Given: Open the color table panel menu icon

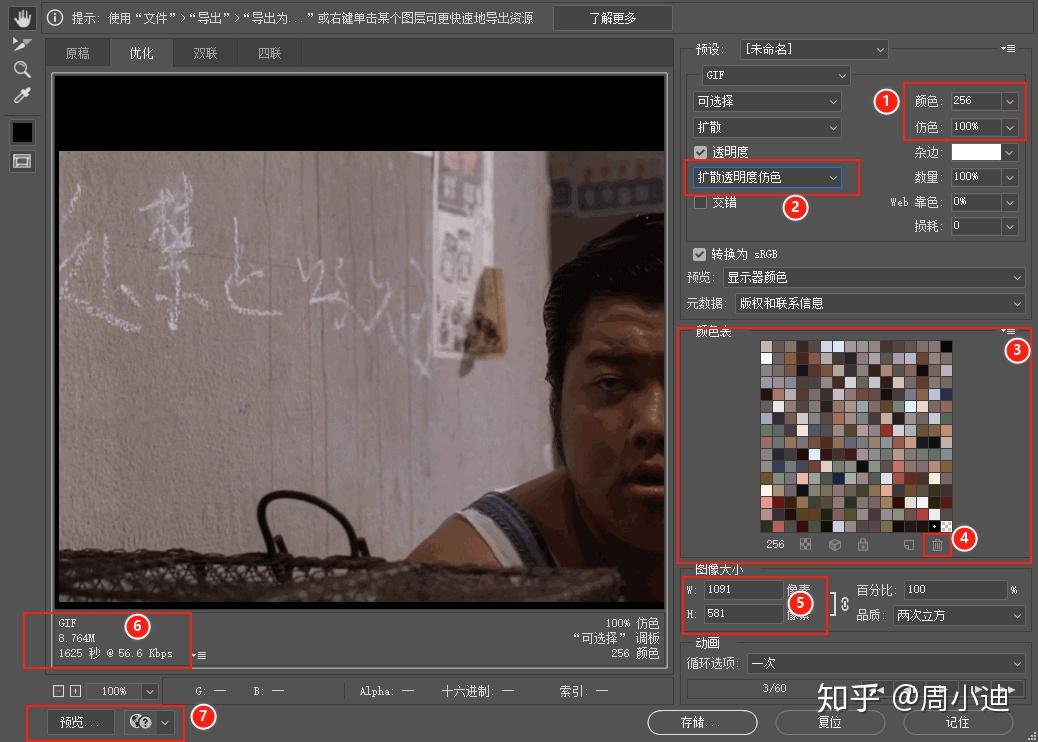Looking at the screenshot, I should [1008, 330].
